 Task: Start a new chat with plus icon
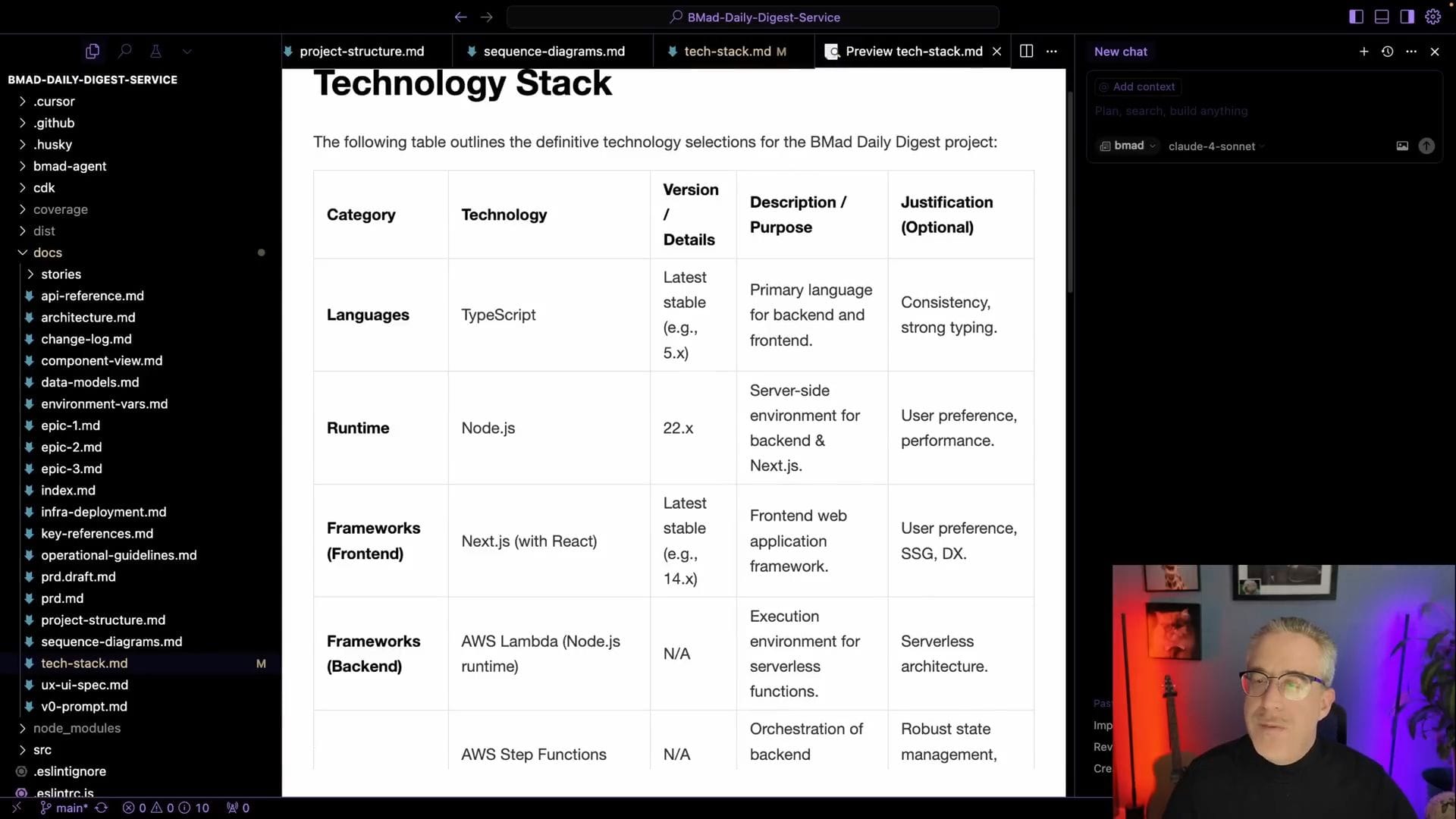tap(1363, 52)
